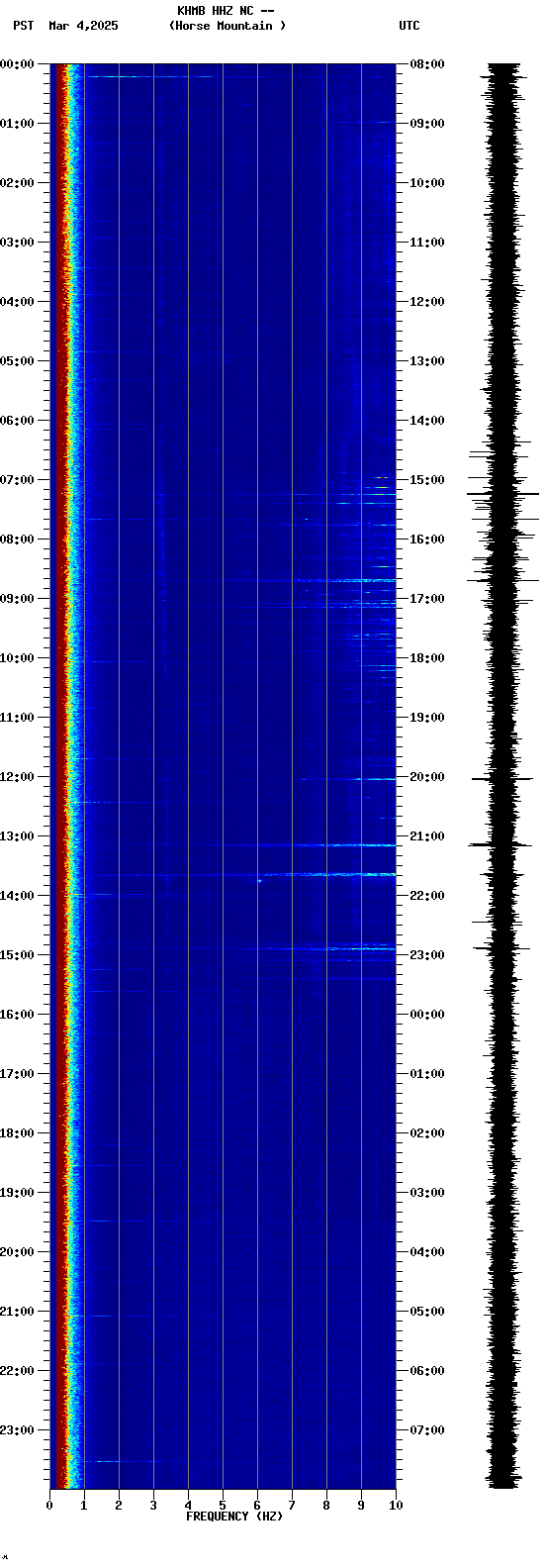The image size is (546, 1568).
Task: Click the PST time label '00:00'
Action: [17, 64]
